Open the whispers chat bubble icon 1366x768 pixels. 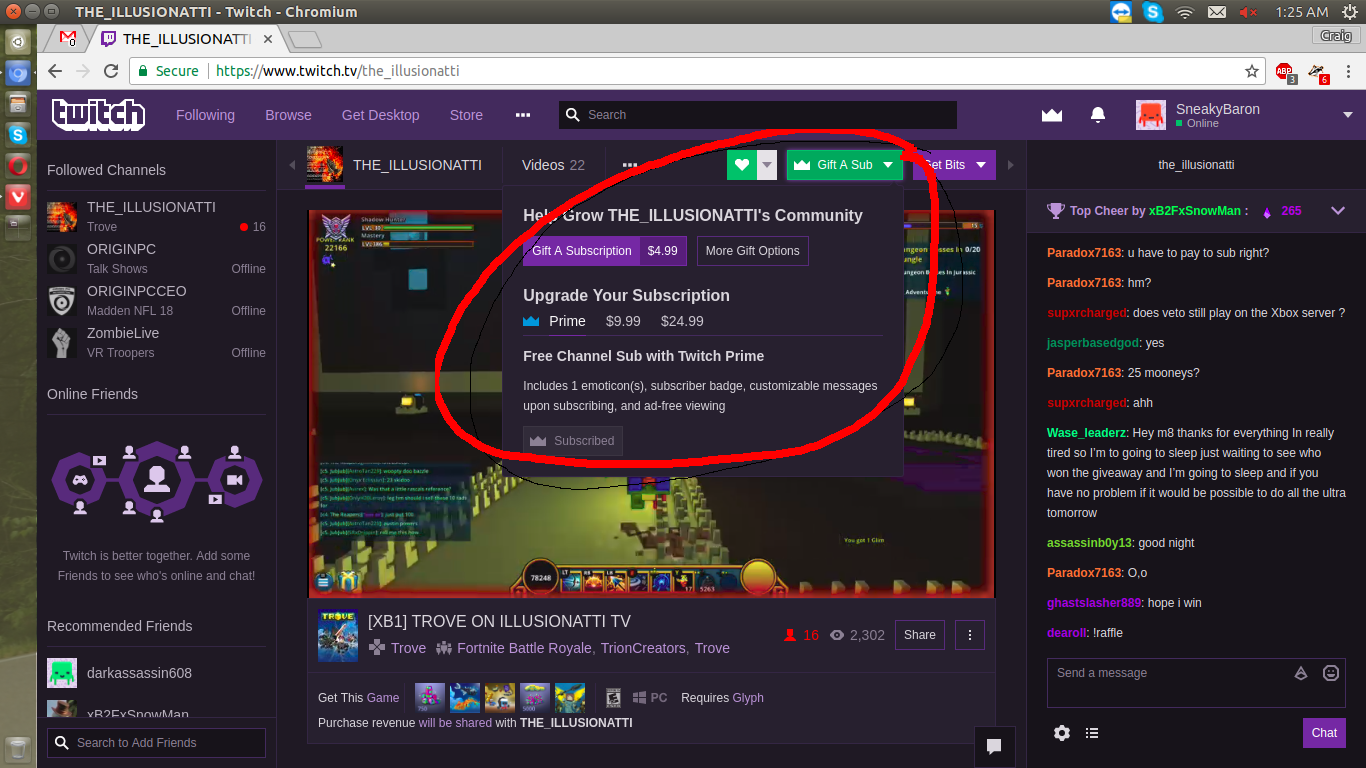click(x=994, y=746)
